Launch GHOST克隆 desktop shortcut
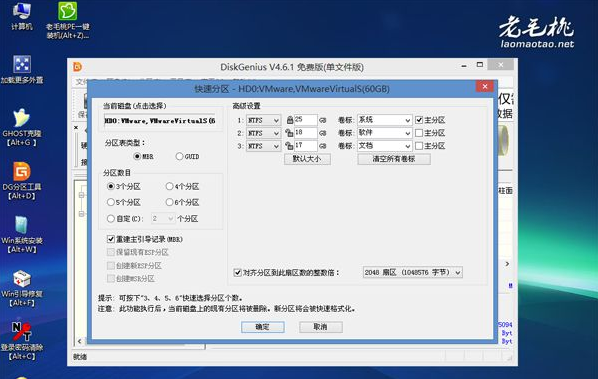 click(22, 127)
